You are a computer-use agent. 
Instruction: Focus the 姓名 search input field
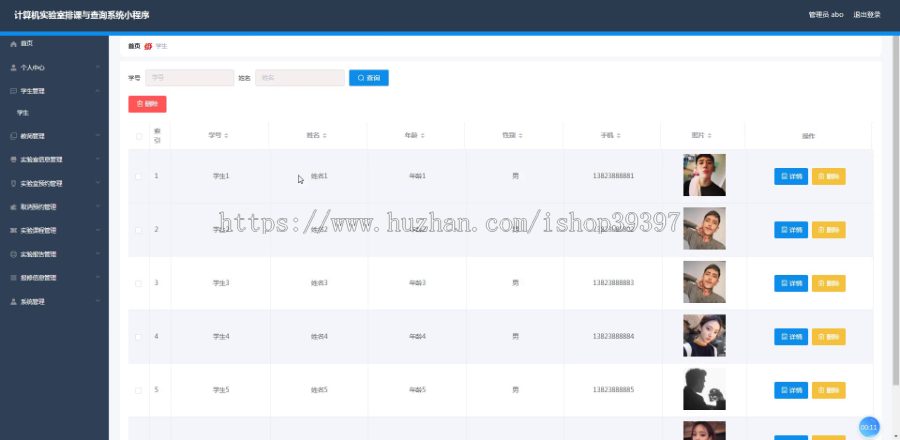(x=300, y=78)
